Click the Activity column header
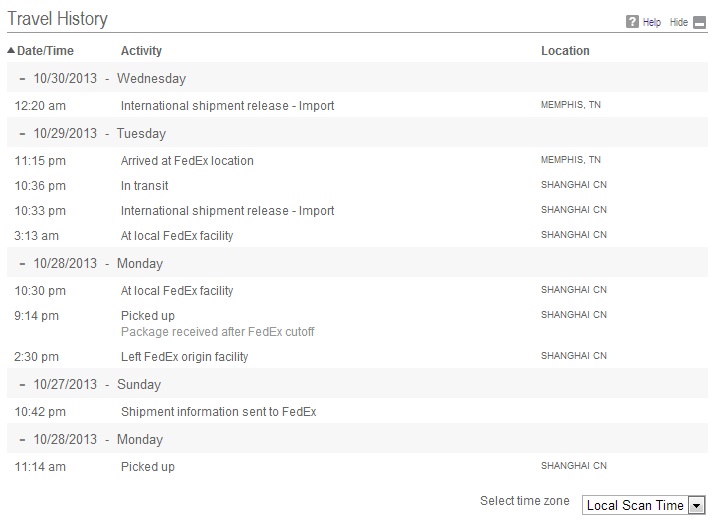 (141, 51)
